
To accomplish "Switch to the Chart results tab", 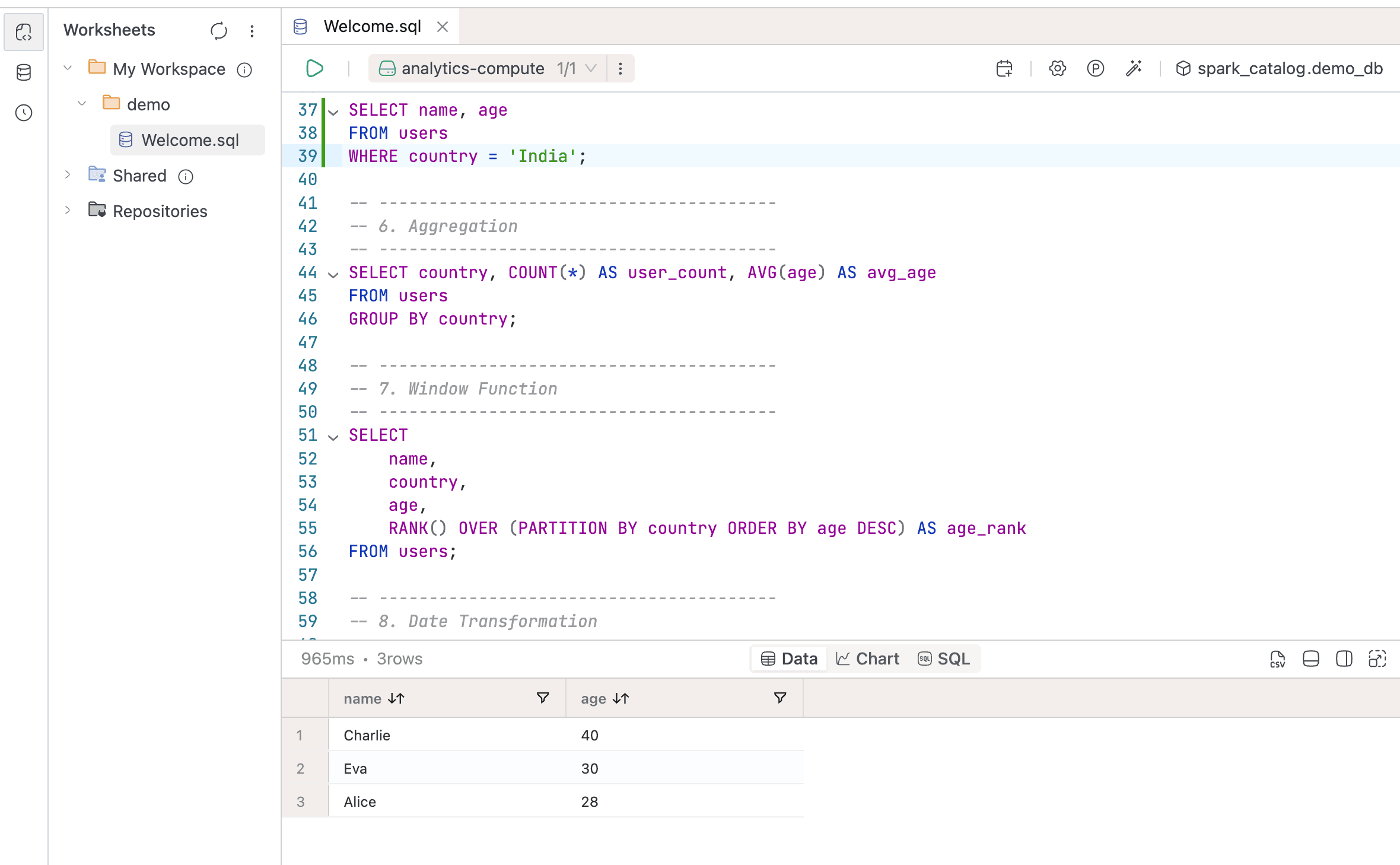I will point(867,659).
